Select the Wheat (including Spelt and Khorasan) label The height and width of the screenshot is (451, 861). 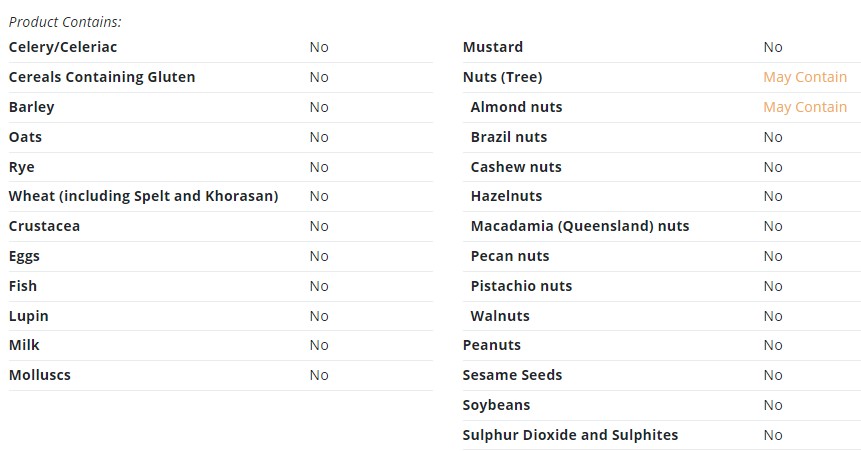click(143, 196)
